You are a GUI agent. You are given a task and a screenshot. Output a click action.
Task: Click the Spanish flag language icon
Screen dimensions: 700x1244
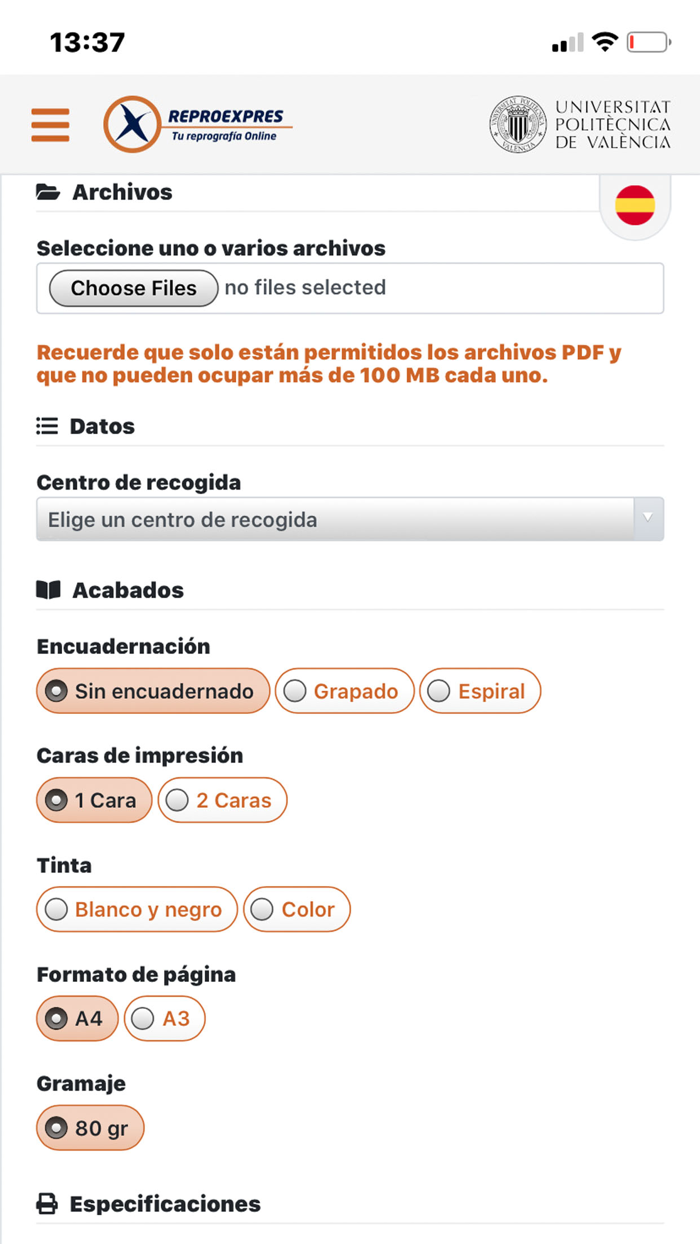coord(634,204)
